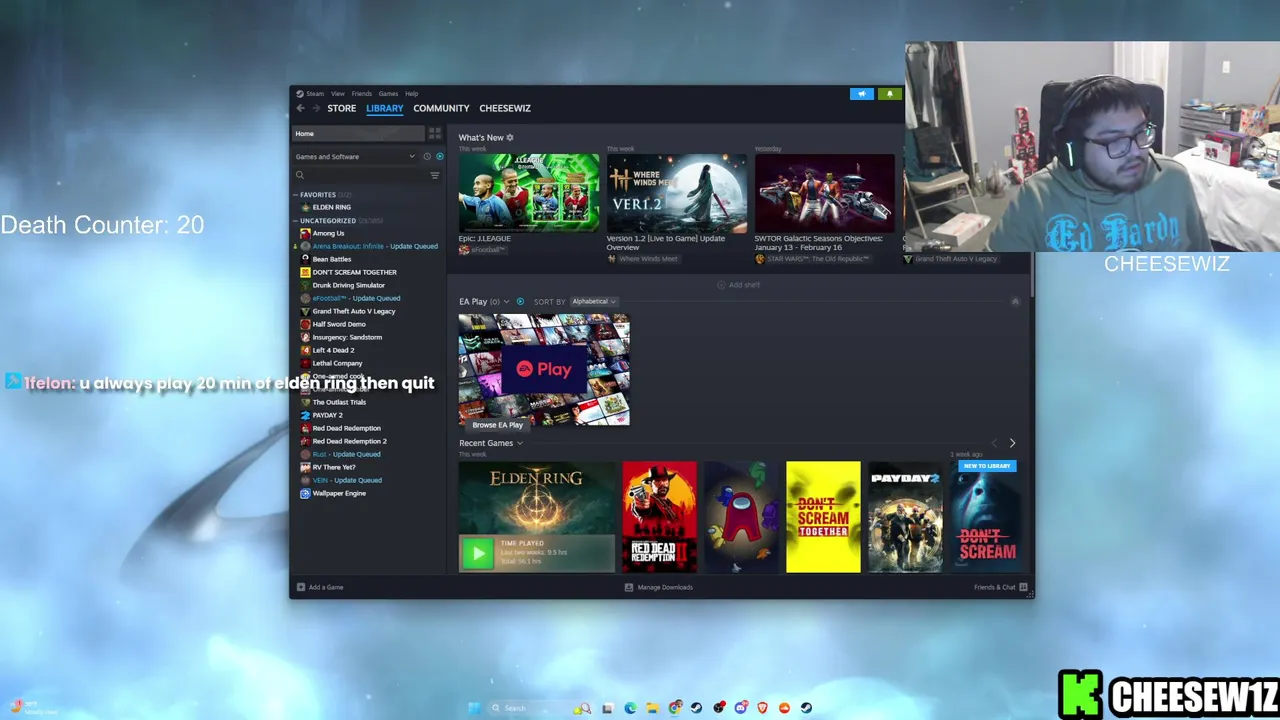Open the Help menu
1280x720 pixels.
coord(411,94)
